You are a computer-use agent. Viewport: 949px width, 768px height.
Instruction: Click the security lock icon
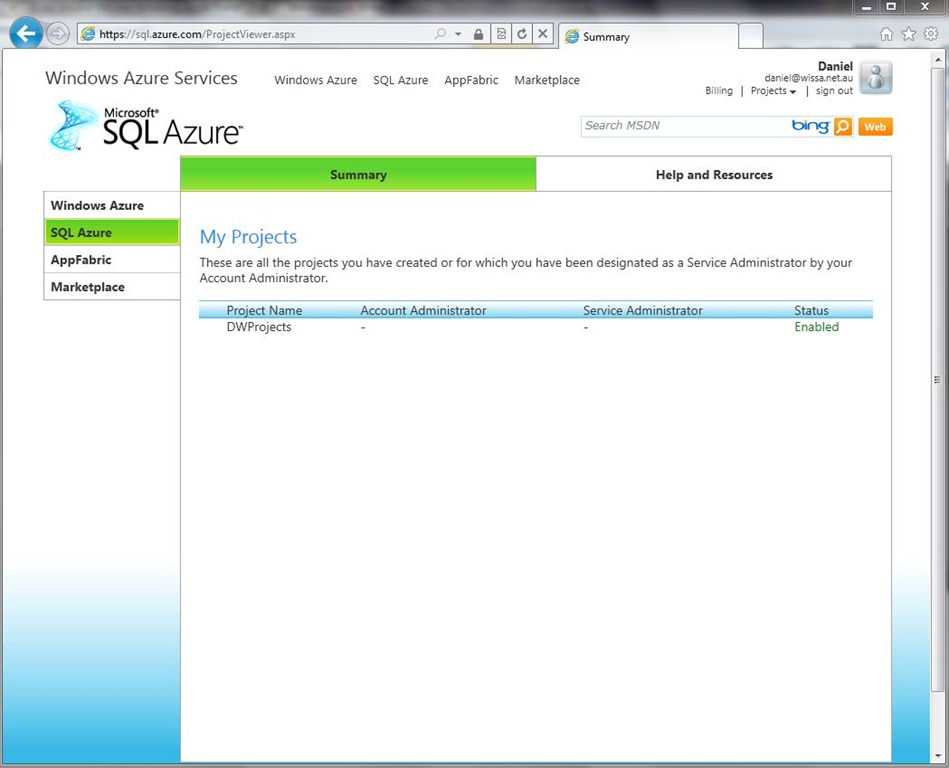pyautogui.click(x=478, y=34)
